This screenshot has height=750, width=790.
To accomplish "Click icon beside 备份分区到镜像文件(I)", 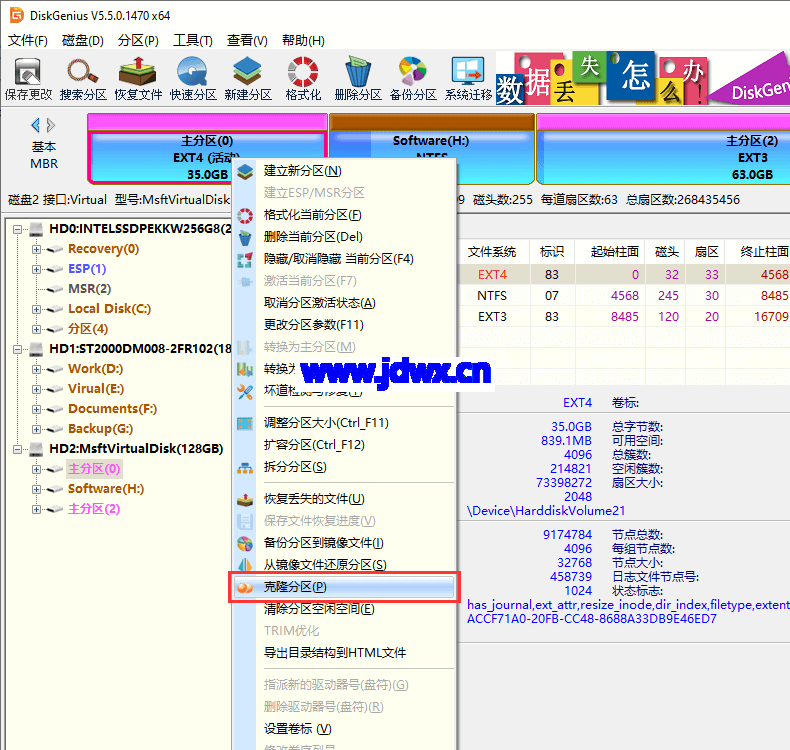I will (x=245, y=543).
